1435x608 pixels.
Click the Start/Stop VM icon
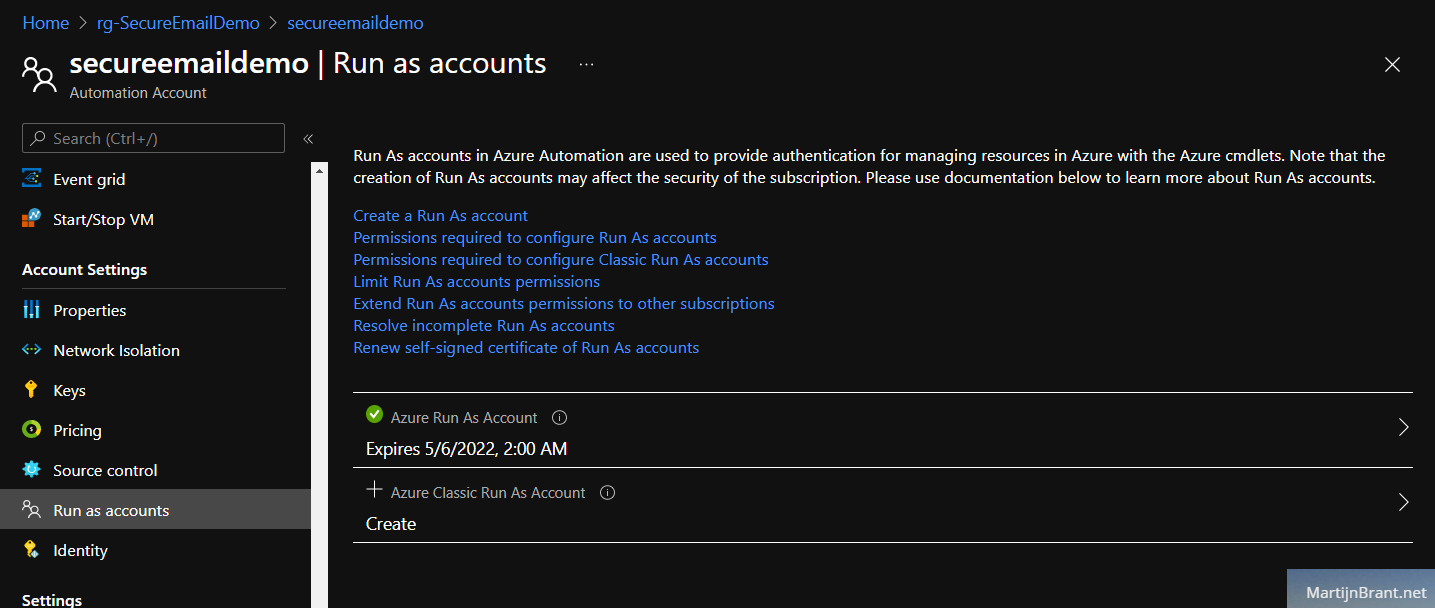(x=32, y=219)
